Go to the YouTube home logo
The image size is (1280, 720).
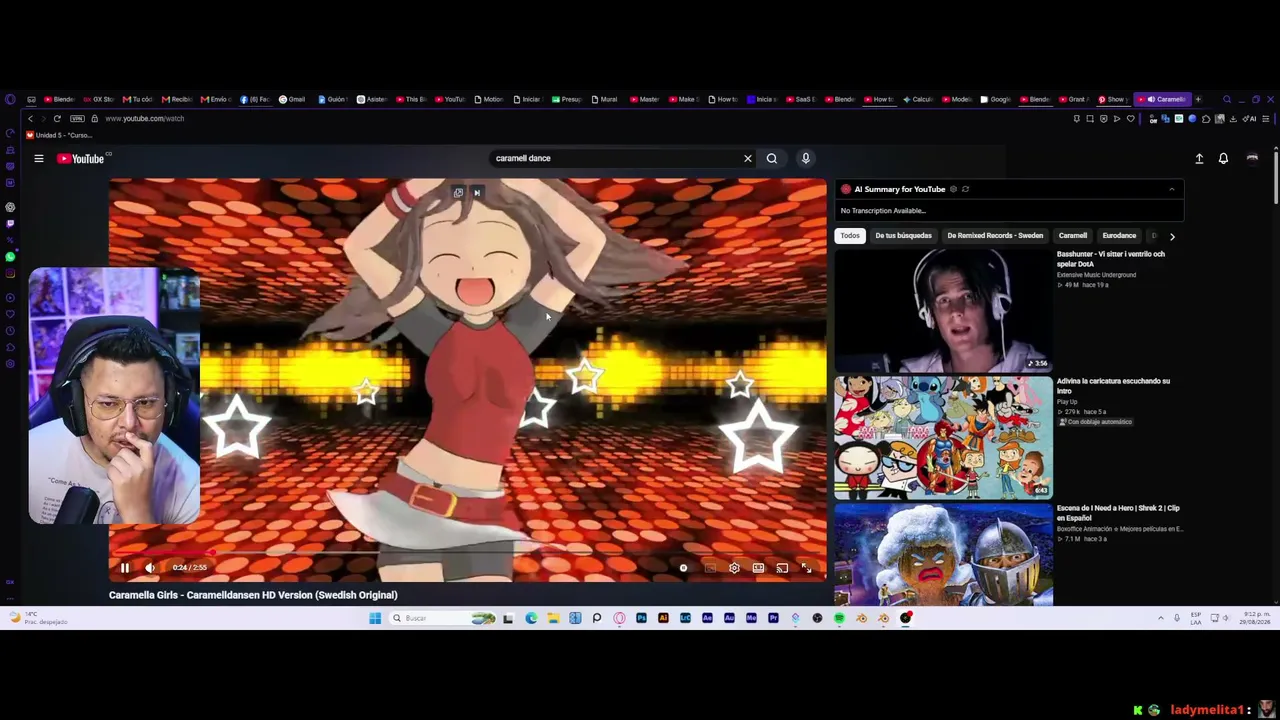81,158
